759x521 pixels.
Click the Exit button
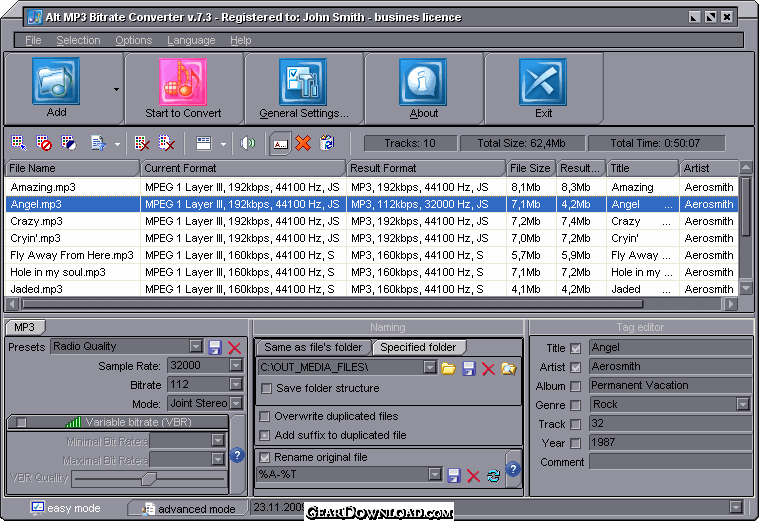543,89
